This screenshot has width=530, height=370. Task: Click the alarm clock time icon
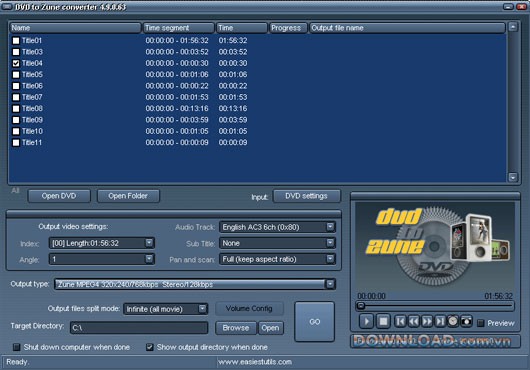pos(453,321)
